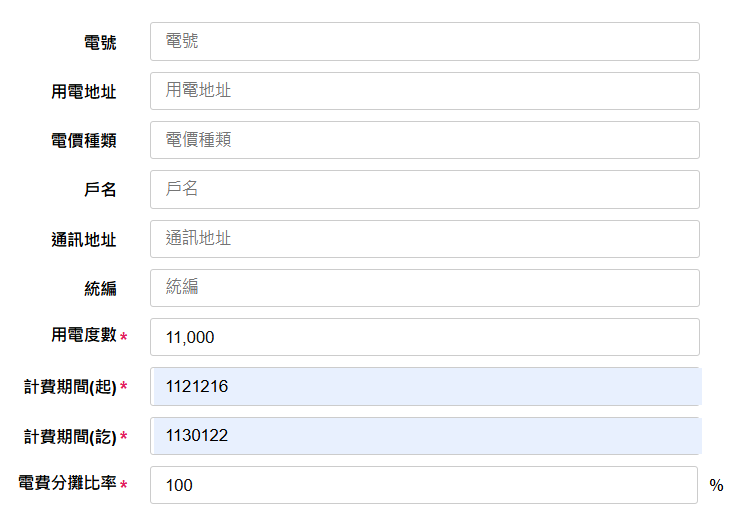Click the 電價種類 label

pos(84,140)
